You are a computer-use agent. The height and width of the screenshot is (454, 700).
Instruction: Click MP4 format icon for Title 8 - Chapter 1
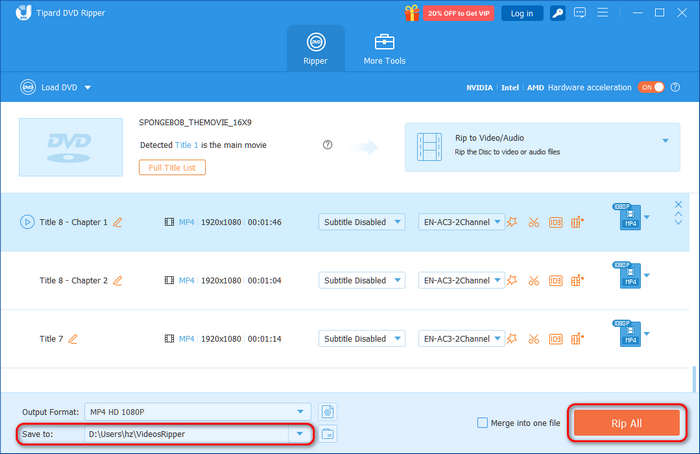(628, 217)
